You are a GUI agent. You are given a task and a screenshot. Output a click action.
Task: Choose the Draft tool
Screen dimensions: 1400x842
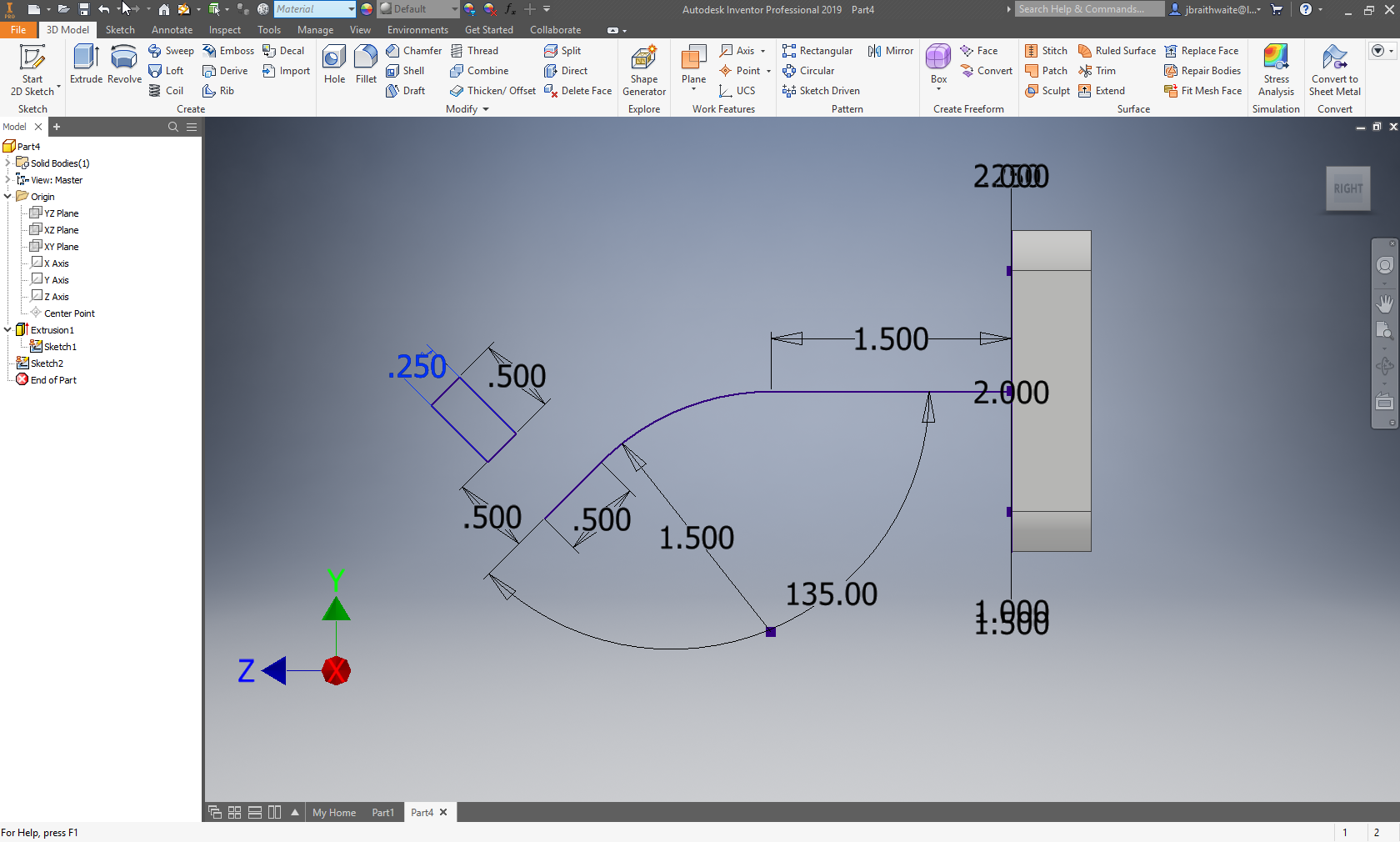(406, 91)
